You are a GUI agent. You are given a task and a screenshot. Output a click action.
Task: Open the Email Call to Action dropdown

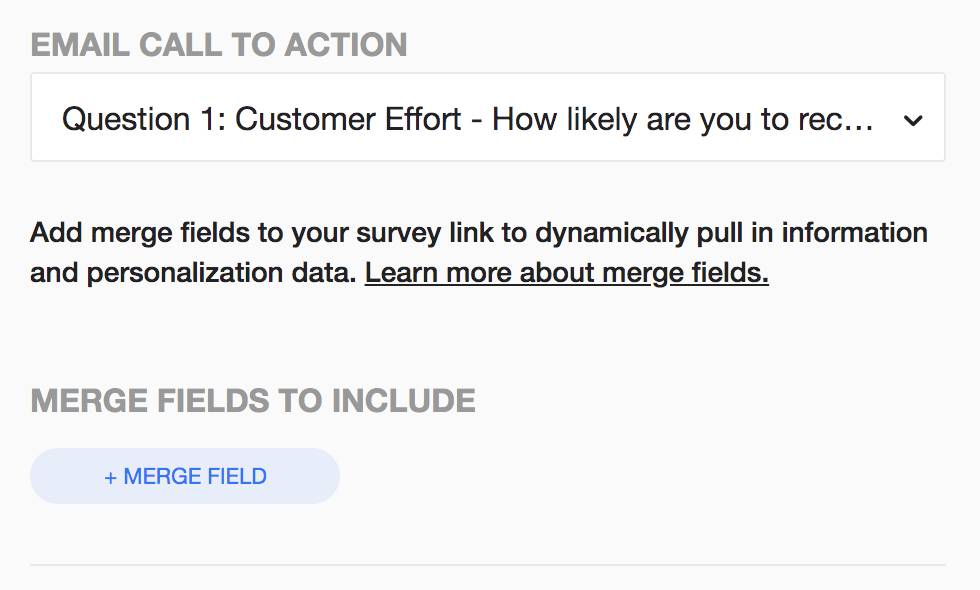tap(487, 118)
